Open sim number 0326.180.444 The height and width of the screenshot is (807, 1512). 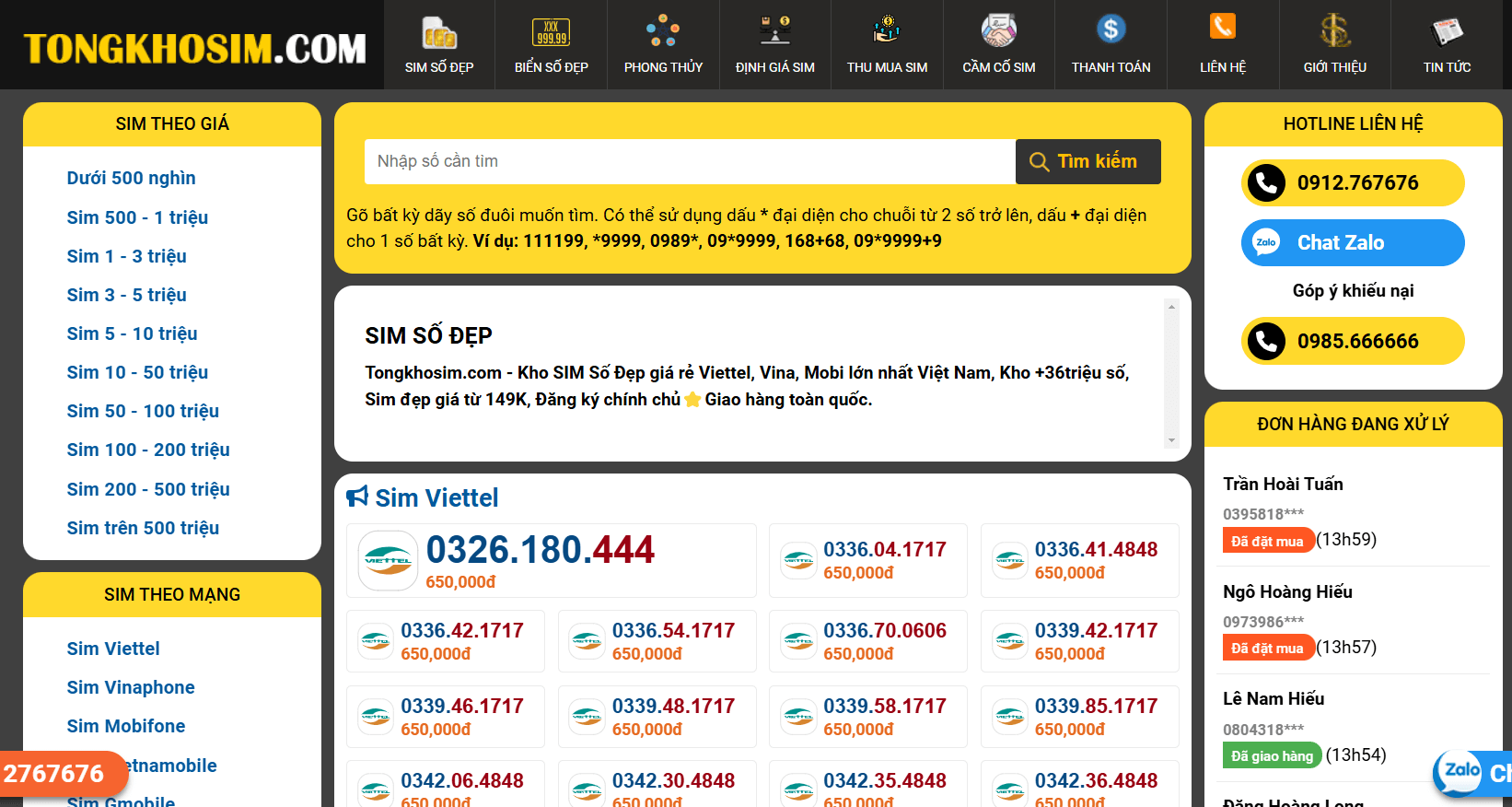pyautogui.click(x=540, y=550)
